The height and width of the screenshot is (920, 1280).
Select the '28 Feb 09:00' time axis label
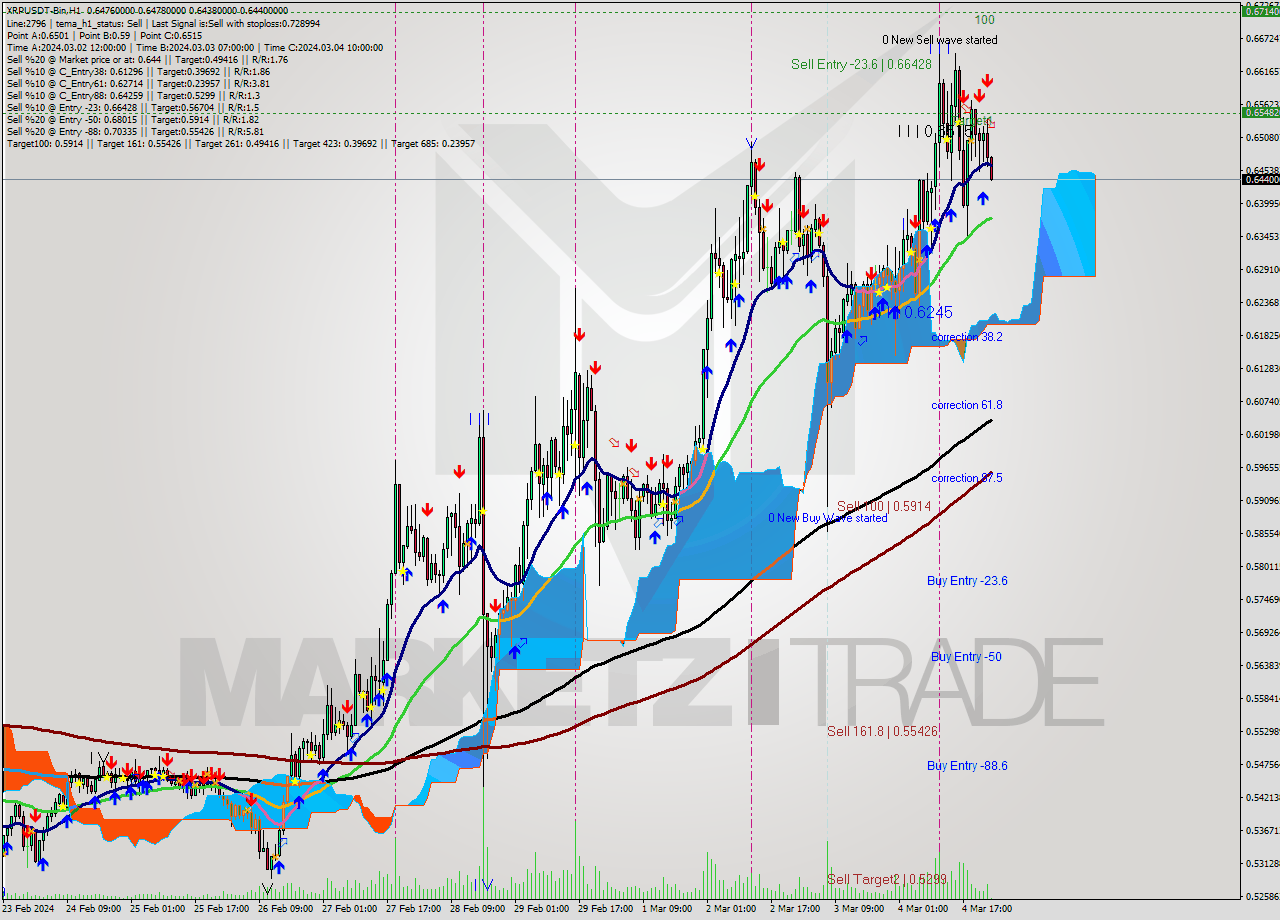(478, 909)
